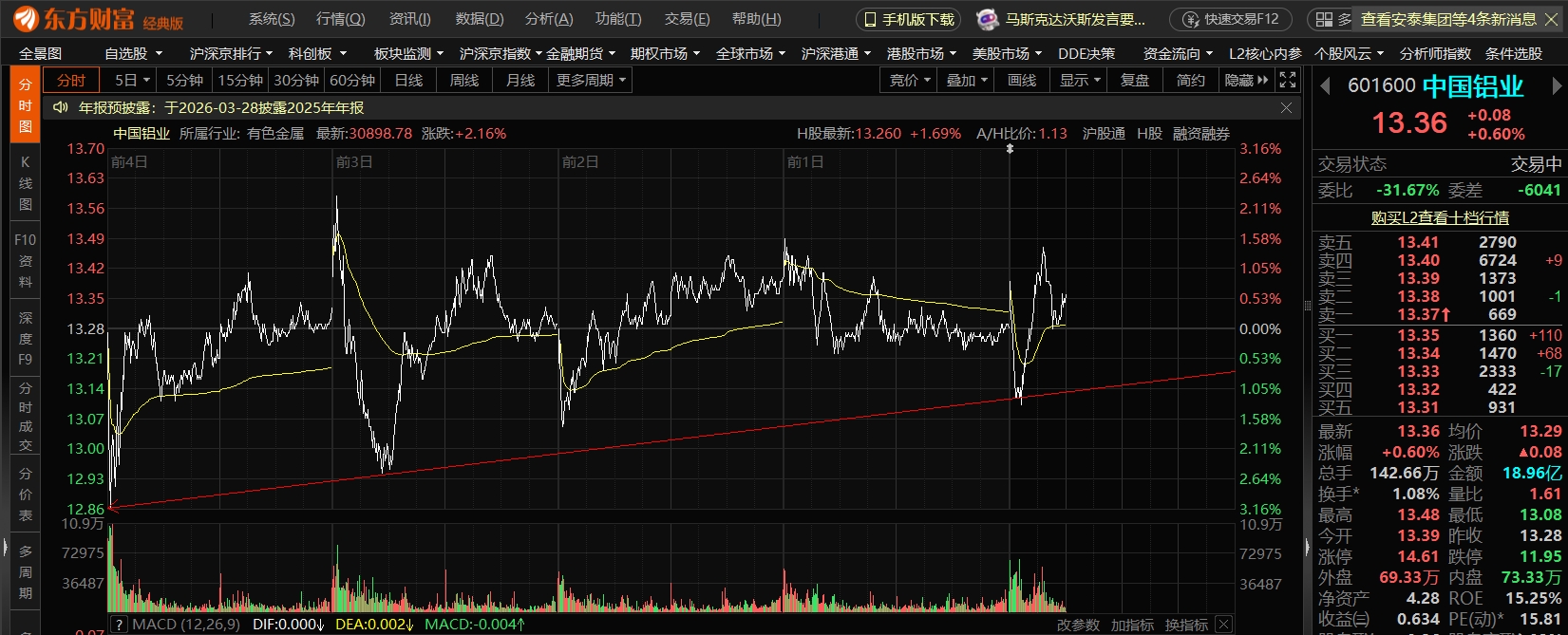This screenshot has height=635, width=1568.
Task: Switch to the 5分钟 period tab
Action: coord(184,81)
